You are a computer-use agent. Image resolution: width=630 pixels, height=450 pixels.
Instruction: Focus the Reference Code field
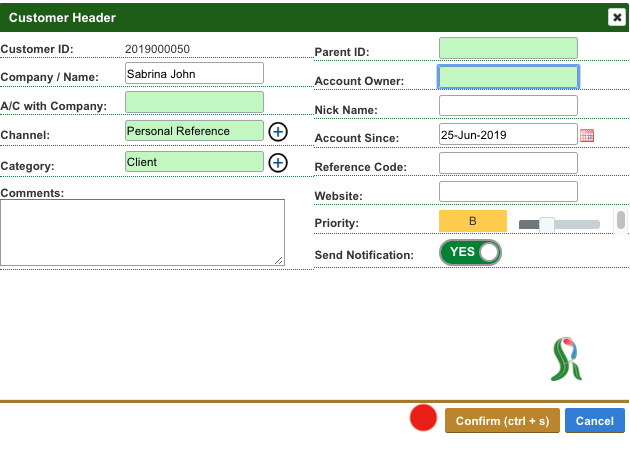click(x=508, y=163)
